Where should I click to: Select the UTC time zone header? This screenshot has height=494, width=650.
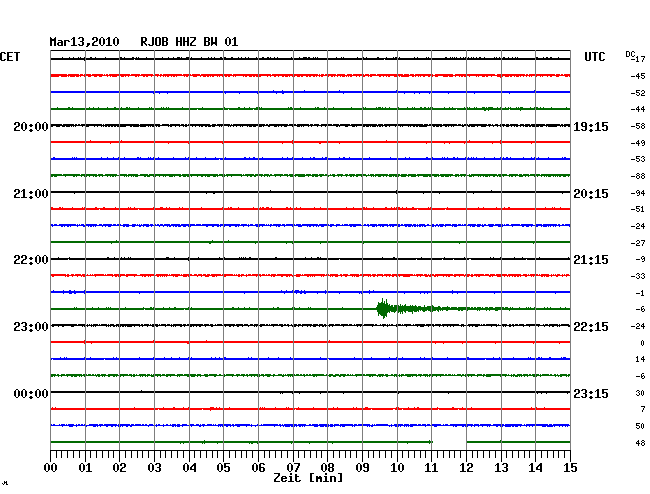pyautogui.click(x=595, y=57)
